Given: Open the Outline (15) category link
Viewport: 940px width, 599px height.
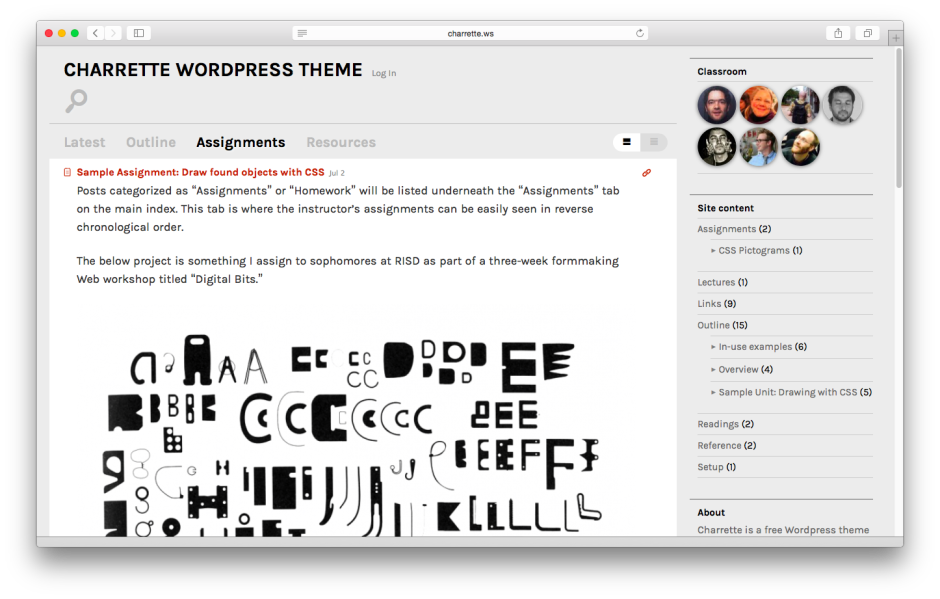Looking at the screenshot, I should [x=722, y=326].
